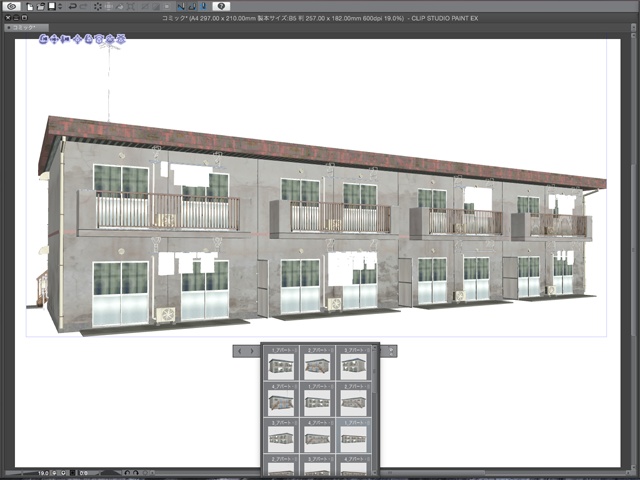This screenshot has width=640, height=480.
Task: Click the second 3D camera move manipulator icon
Action: point(53,40)
